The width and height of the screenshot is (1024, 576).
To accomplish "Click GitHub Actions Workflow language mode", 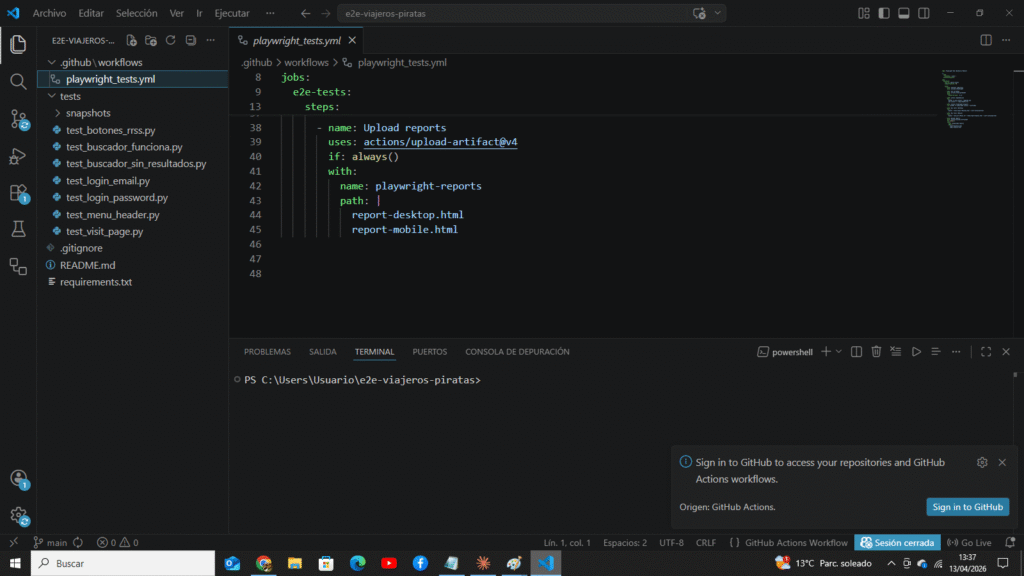I will pos(796,543).
